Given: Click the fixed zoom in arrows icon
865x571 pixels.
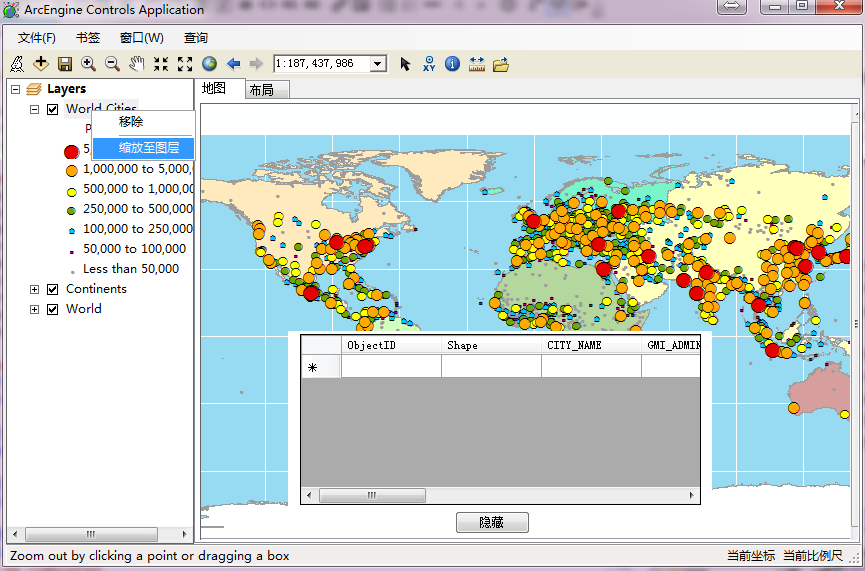Looking at the screenshot, I should pyautogui.click(x=161, y=64).
